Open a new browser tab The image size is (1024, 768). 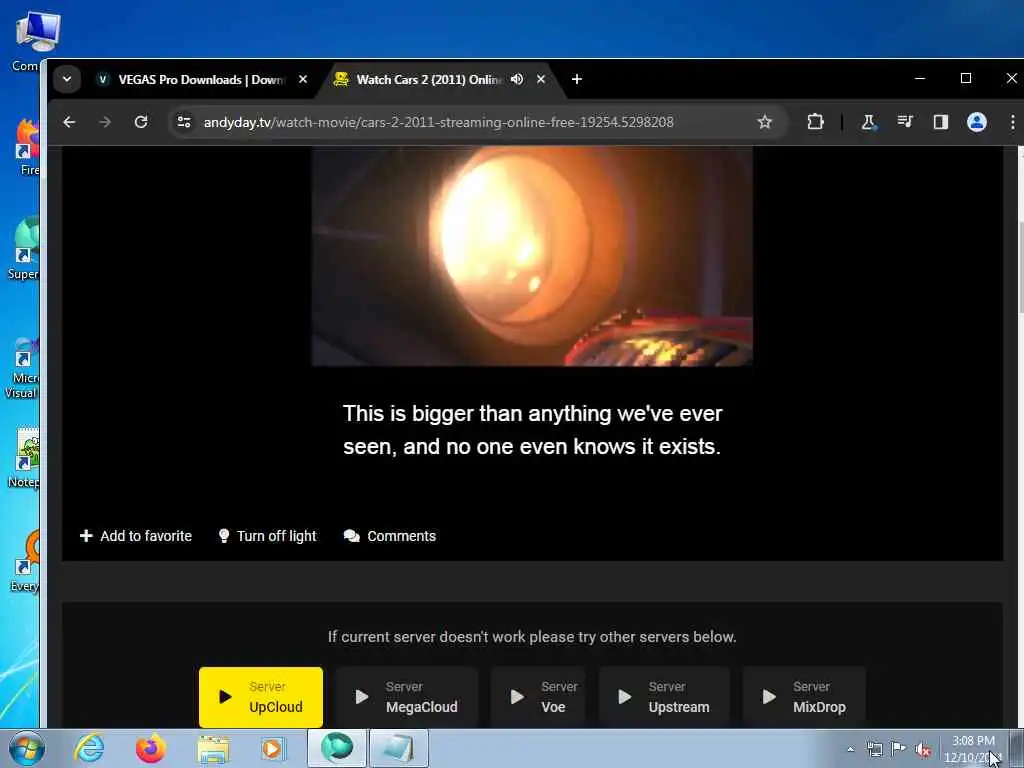pos(577,79)
